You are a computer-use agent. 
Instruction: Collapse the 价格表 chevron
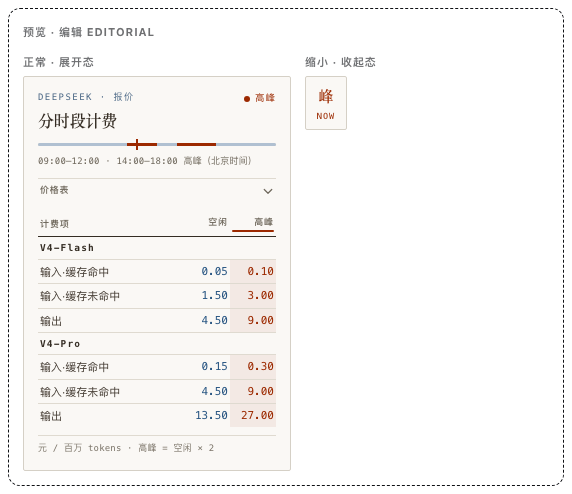click(x=268, y=191)
